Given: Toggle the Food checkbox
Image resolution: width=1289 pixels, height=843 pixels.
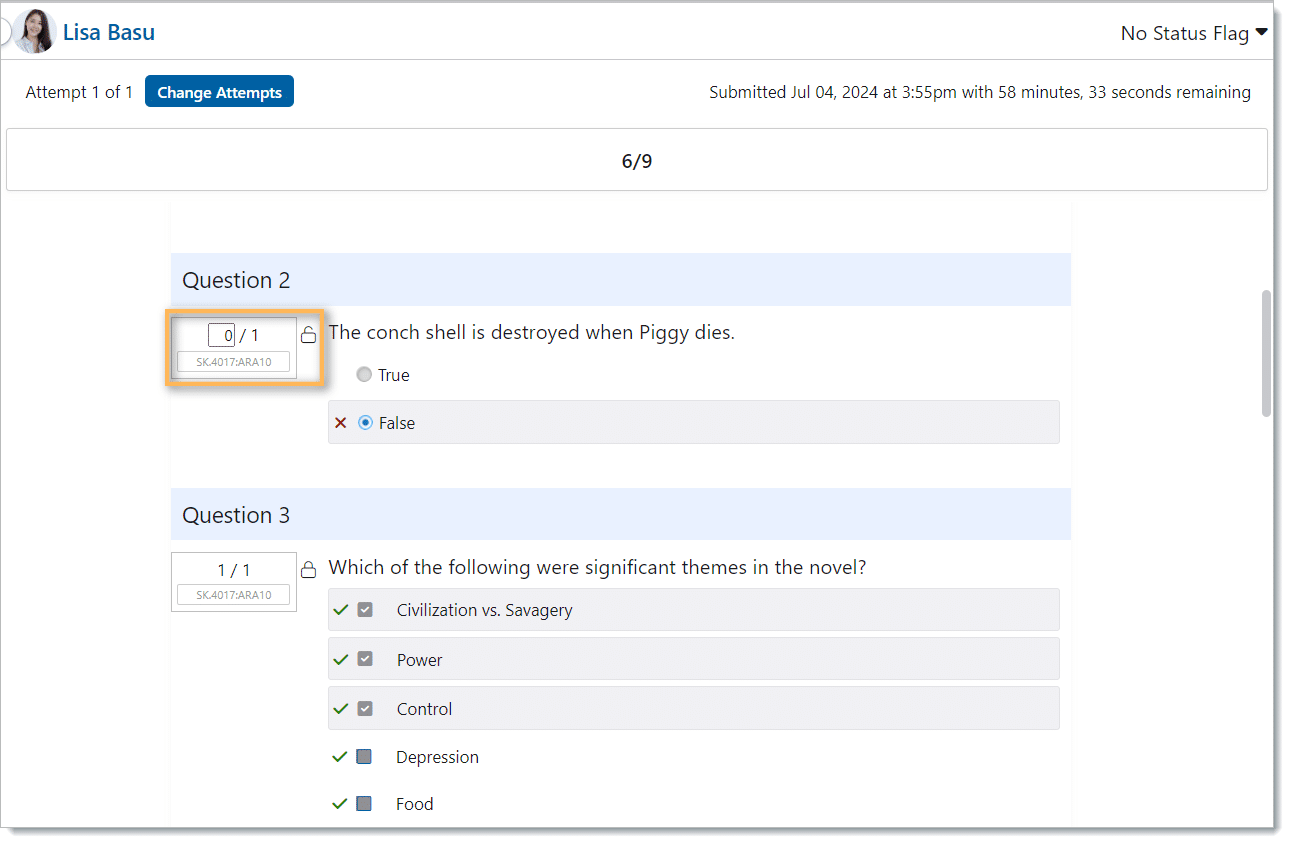Looking at the screenshot, I should 364,804.
